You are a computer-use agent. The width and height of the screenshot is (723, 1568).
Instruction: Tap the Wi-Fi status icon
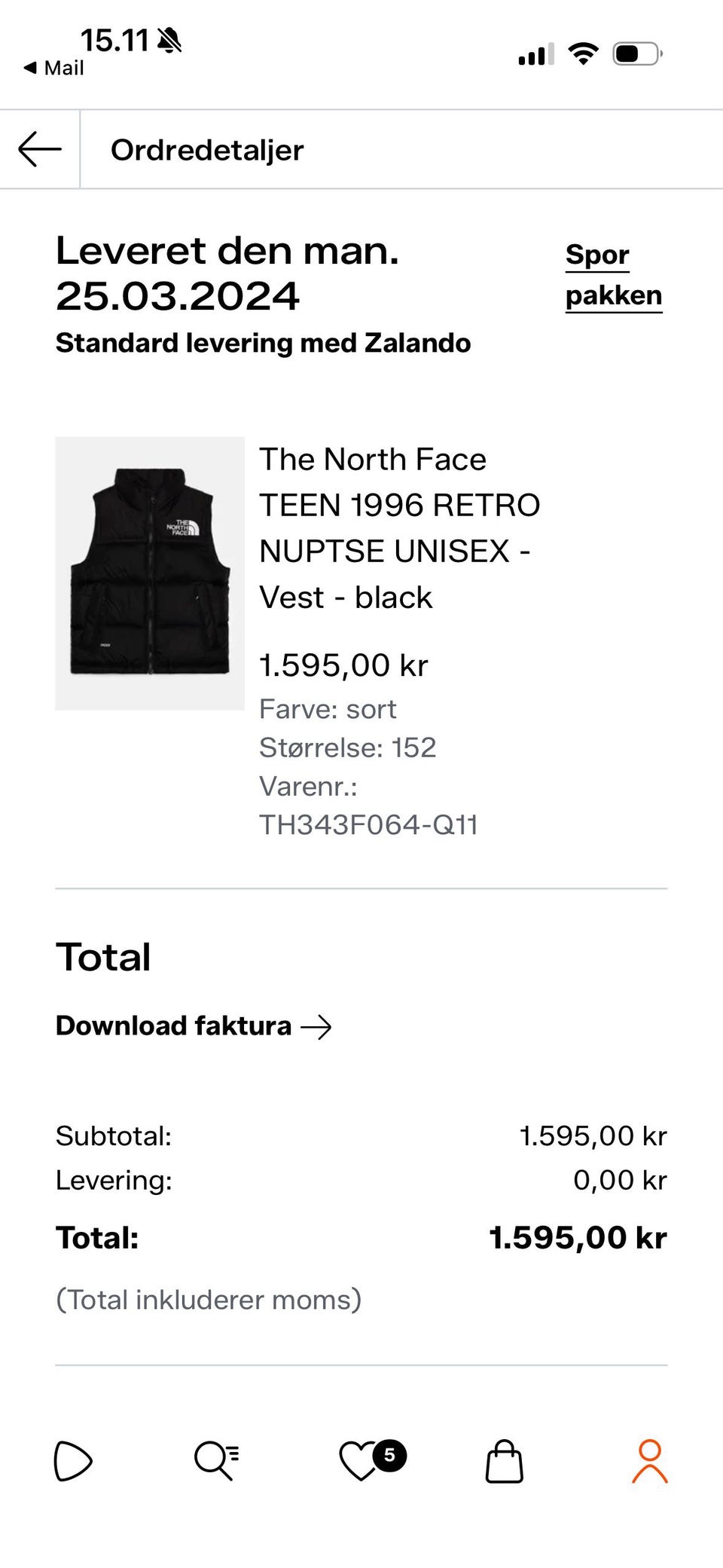(x=583, y=54)
